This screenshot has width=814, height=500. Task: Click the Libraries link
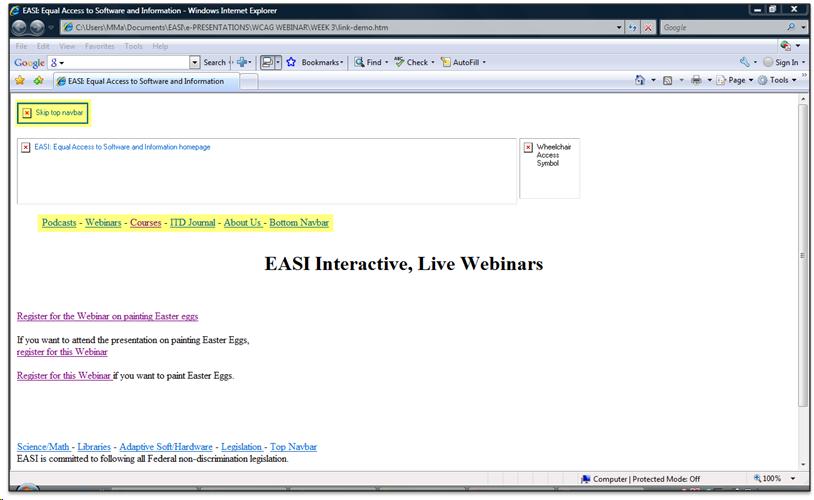pos(94,447)
